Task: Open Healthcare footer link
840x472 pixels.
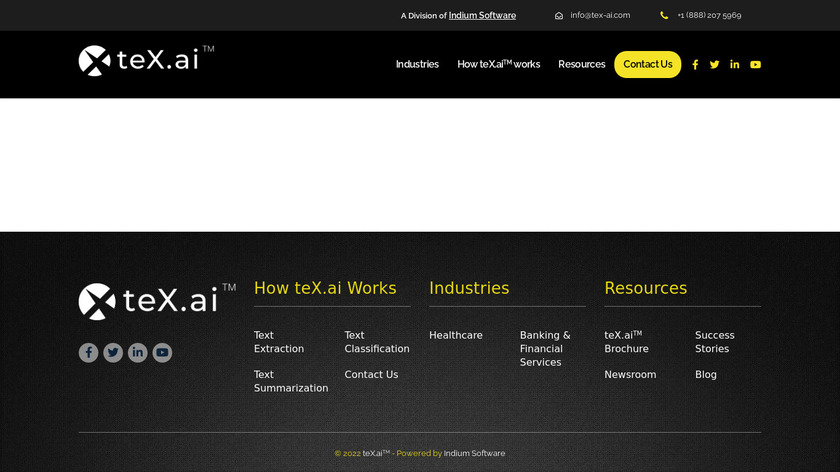Action: [x=456, y=335]
